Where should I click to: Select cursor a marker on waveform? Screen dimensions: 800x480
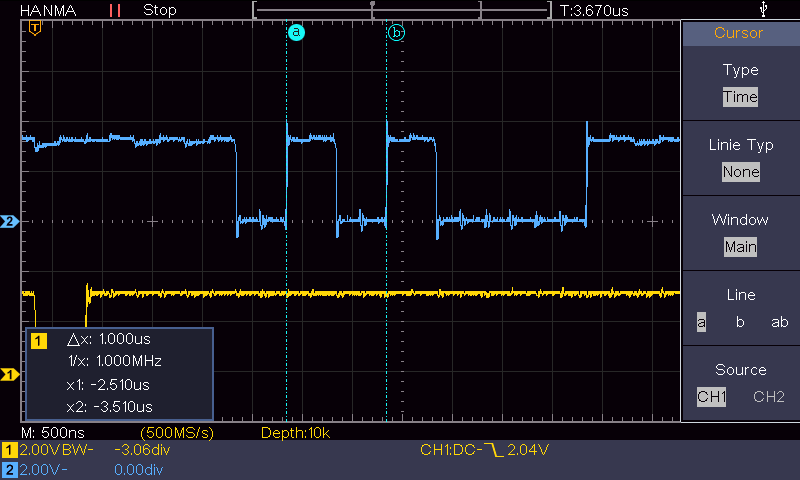296,33
